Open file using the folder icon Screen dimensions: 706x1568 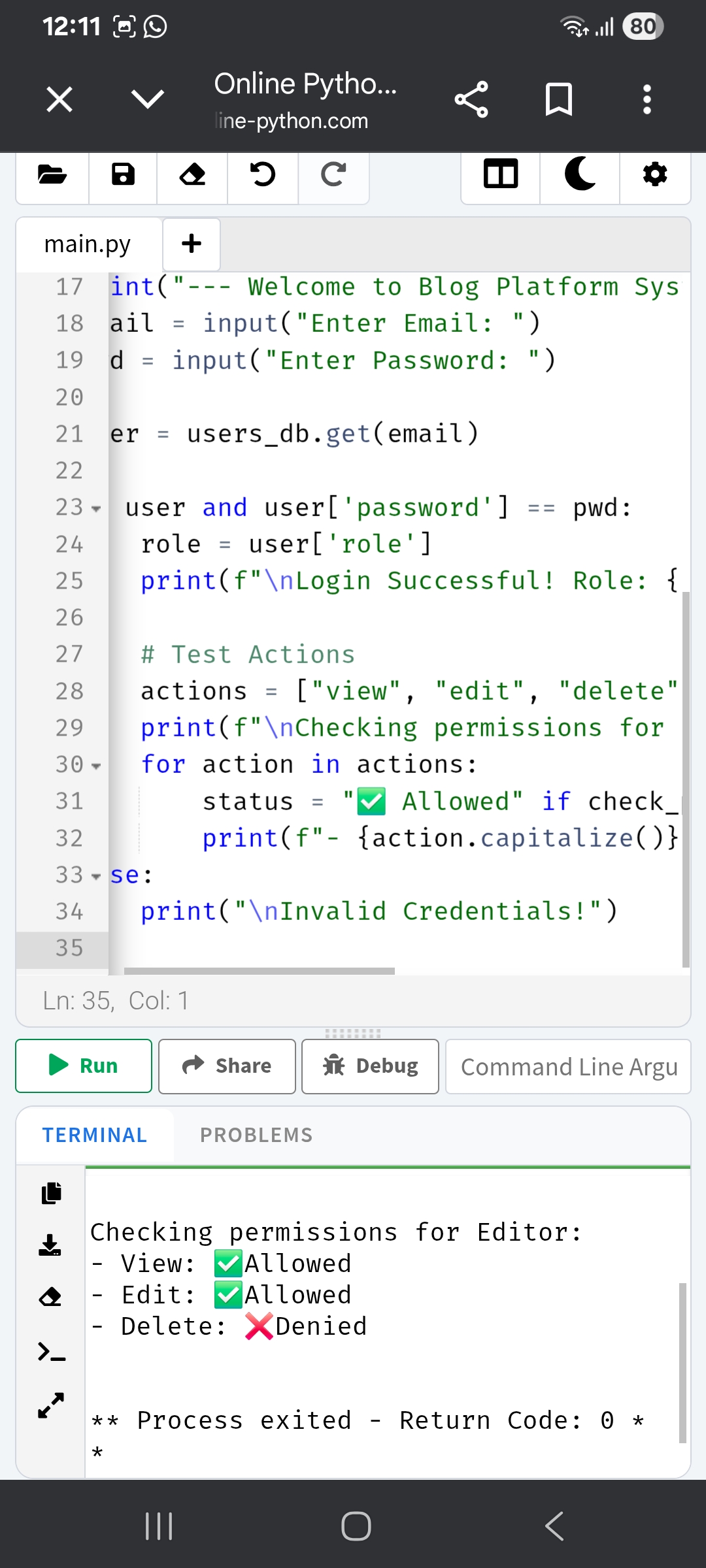(x=52, y=175)
